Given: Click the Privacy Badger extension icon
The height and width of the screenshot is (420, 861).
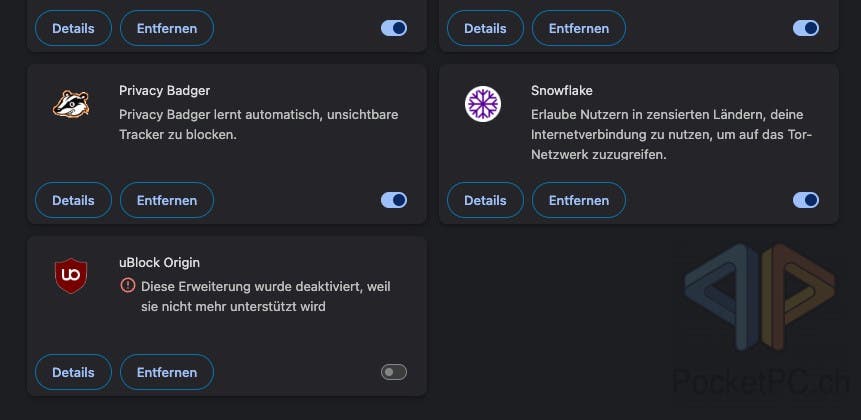Looking at the screenshot, I should [x=71, y=104].
